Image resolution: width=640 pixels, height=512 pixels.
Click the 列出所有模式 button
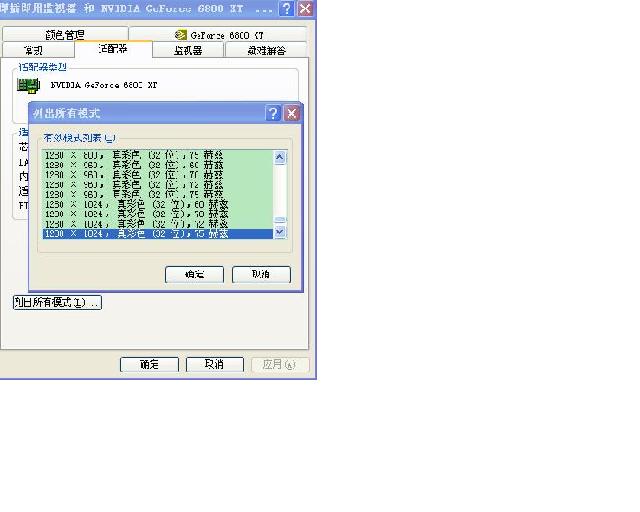coord(57,302)
